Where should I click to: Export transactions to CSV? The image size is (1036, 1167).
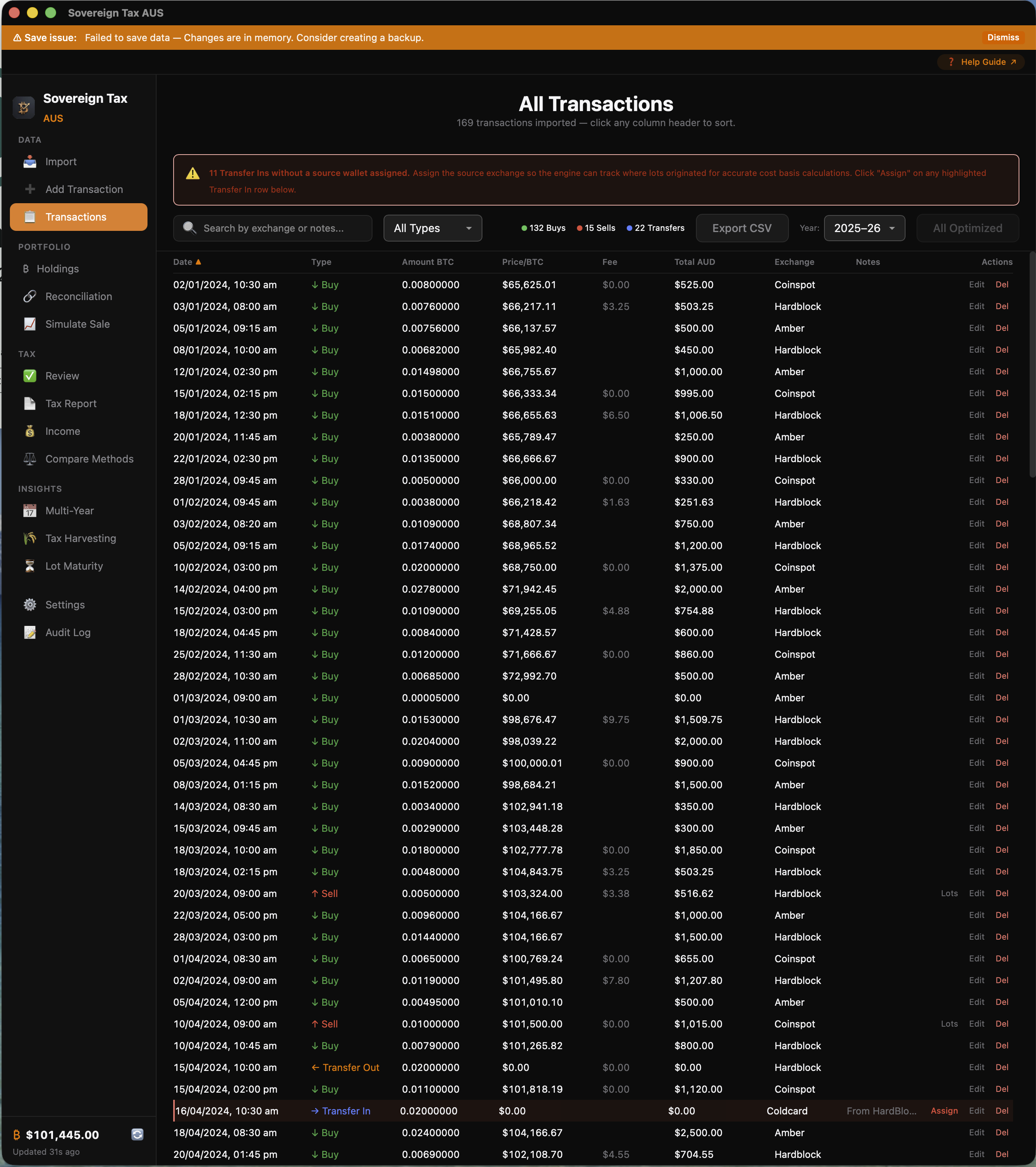[742, 228]
